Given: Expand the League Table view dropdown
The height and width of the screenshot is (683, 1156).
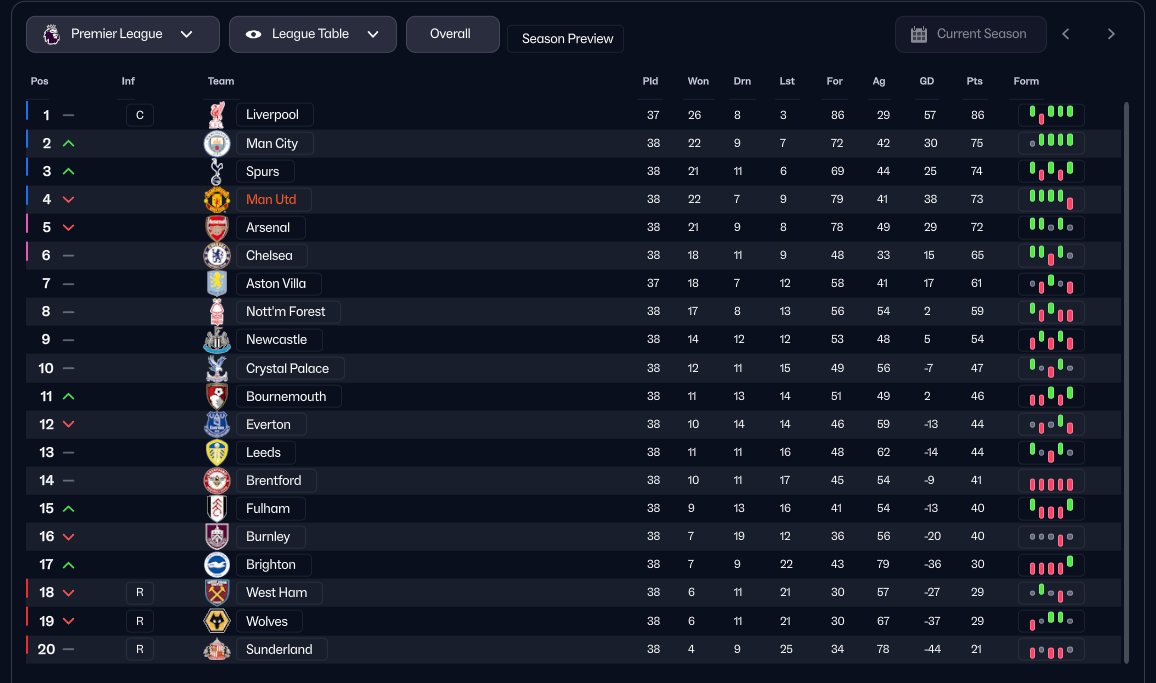Looking at the screenshot, I should point(312,34).
